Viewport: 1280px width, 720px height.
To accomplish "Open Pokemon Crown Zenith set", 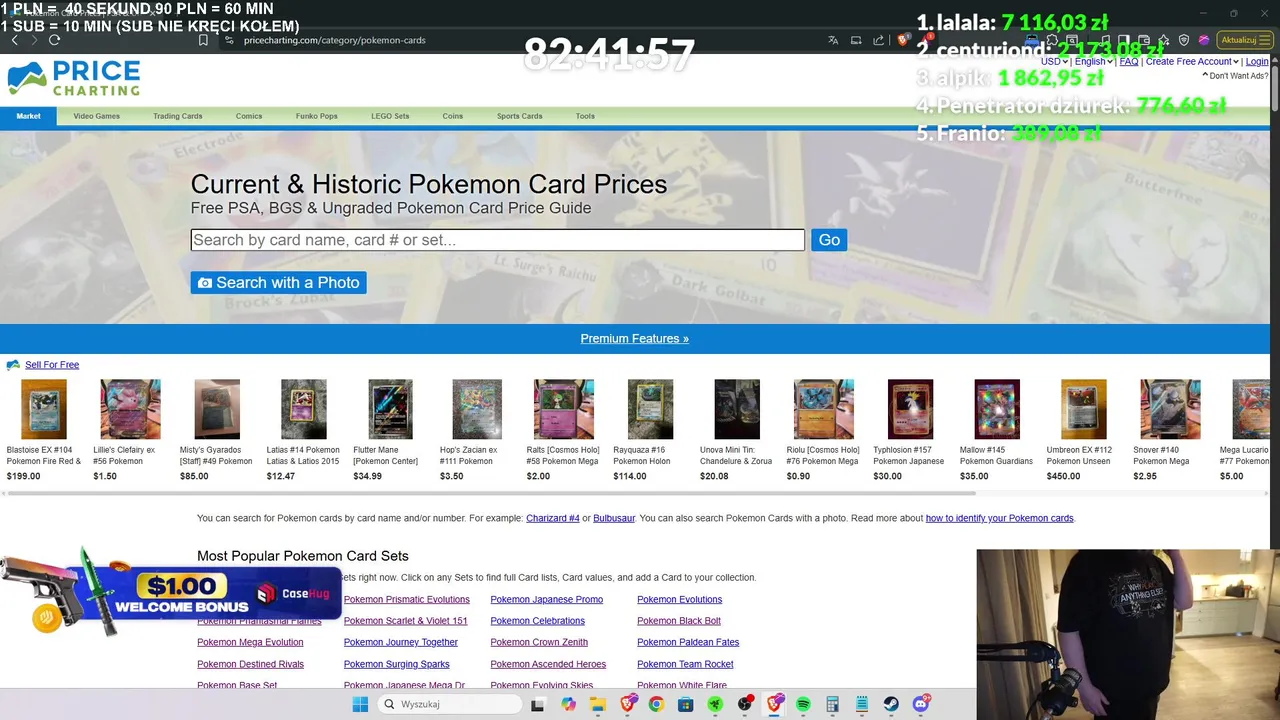I will coord(539,643).
